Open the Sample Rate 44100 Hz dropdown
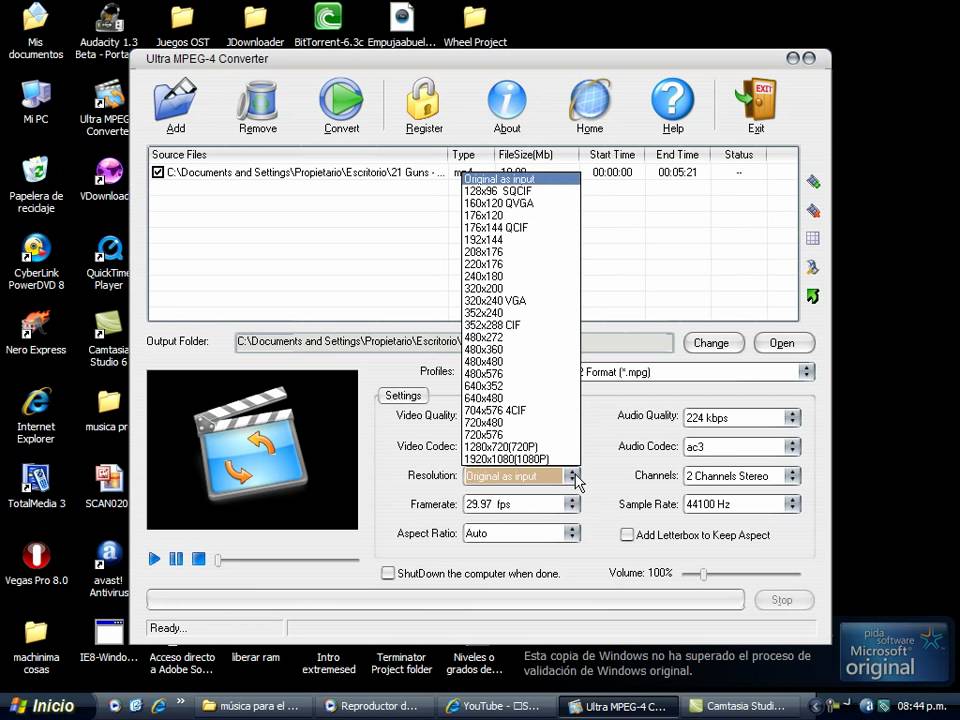The width and height of the screenshot is (960, 720). (x=792, y=504)
